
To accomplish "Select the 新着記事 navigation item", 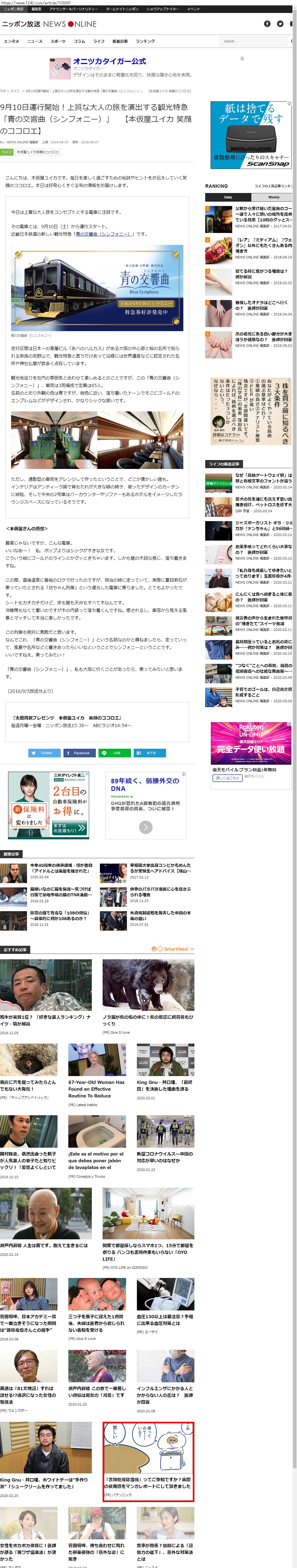I will point(120,41).
